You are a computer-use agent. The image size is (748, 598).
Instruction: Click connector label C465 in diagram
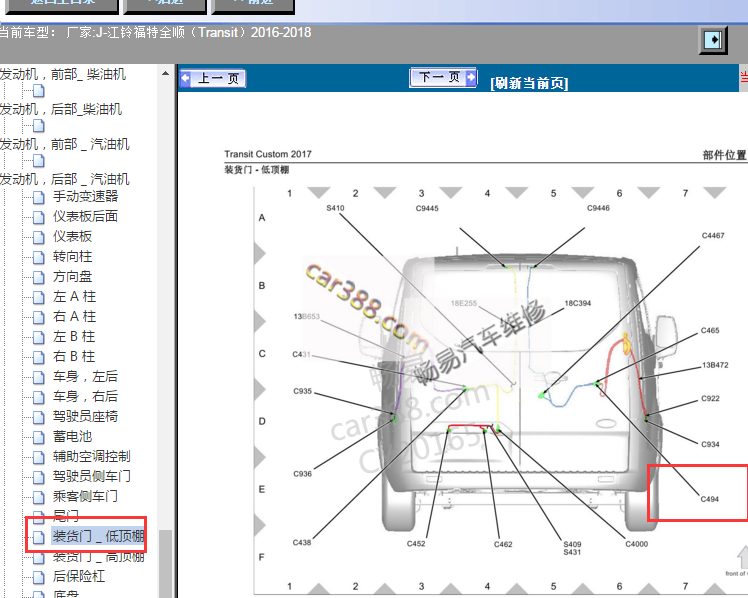(x=710, y=330)
